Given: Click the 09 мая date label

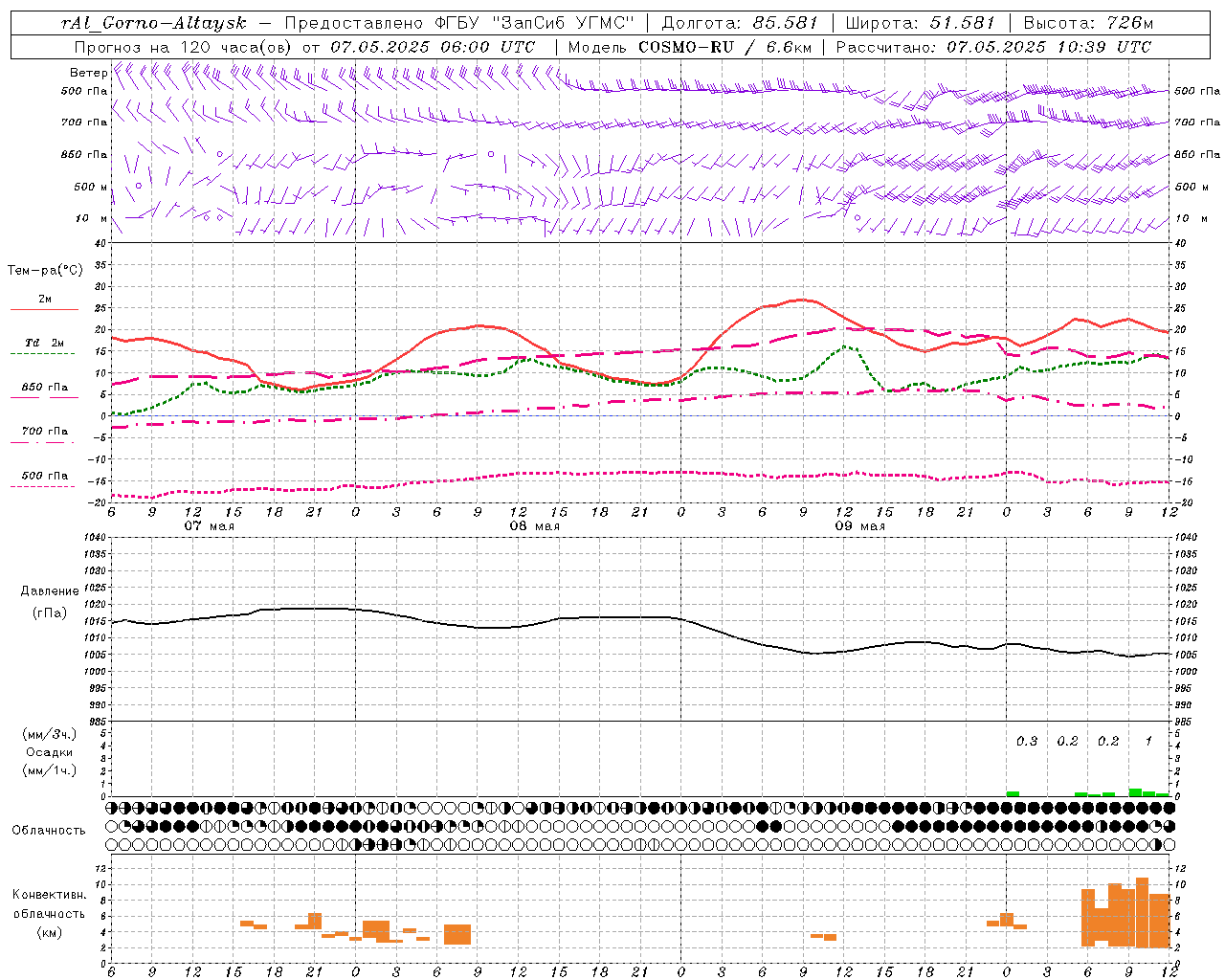Looking at the screenshot, I should (859, 526).
